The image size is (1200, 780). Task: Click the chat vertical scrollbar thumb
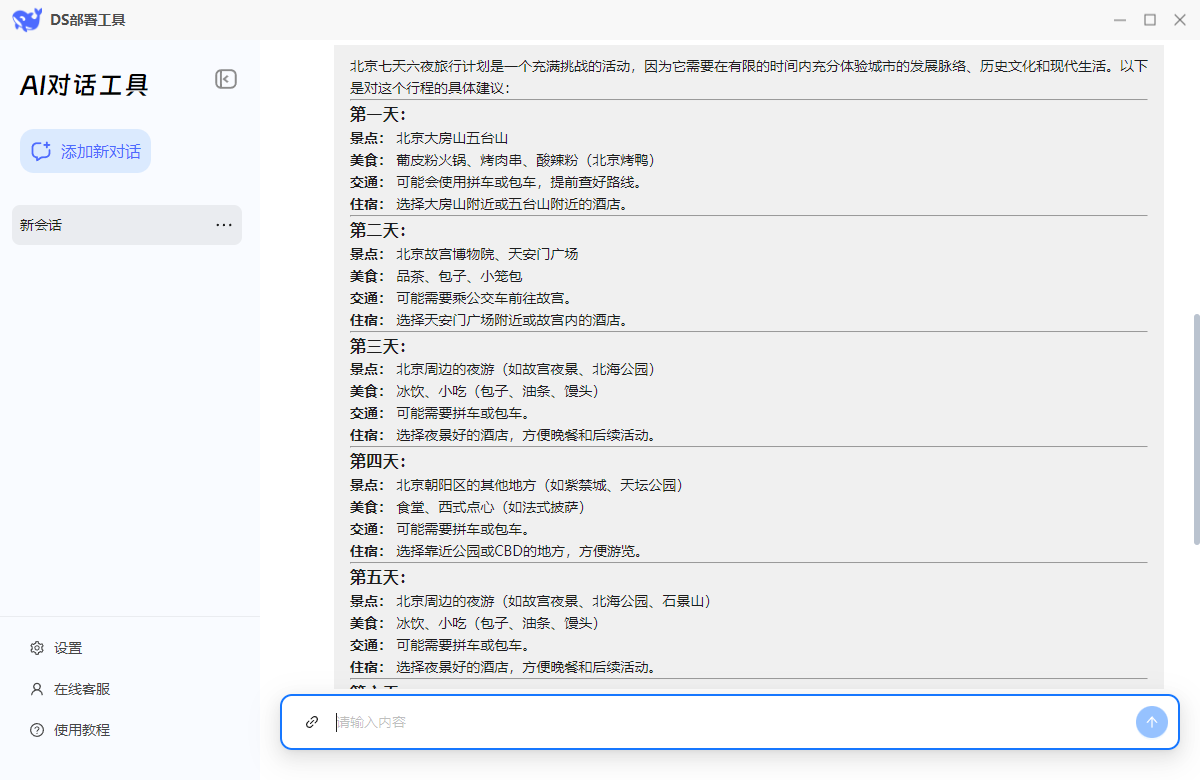pyautogui.click(x=1195, y=429)
